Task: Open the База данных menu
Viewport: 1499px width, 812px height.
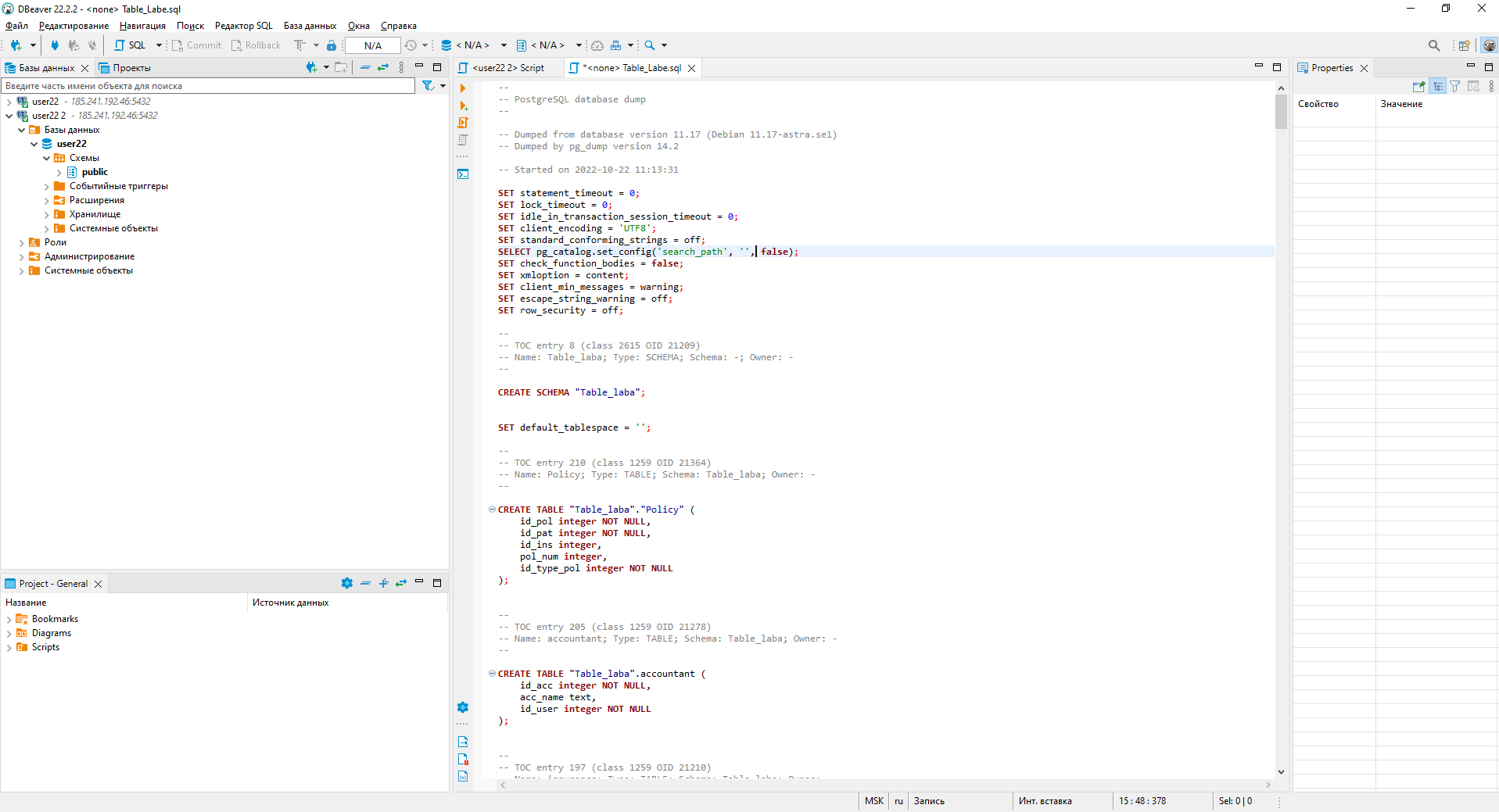Action: point(310,26)
